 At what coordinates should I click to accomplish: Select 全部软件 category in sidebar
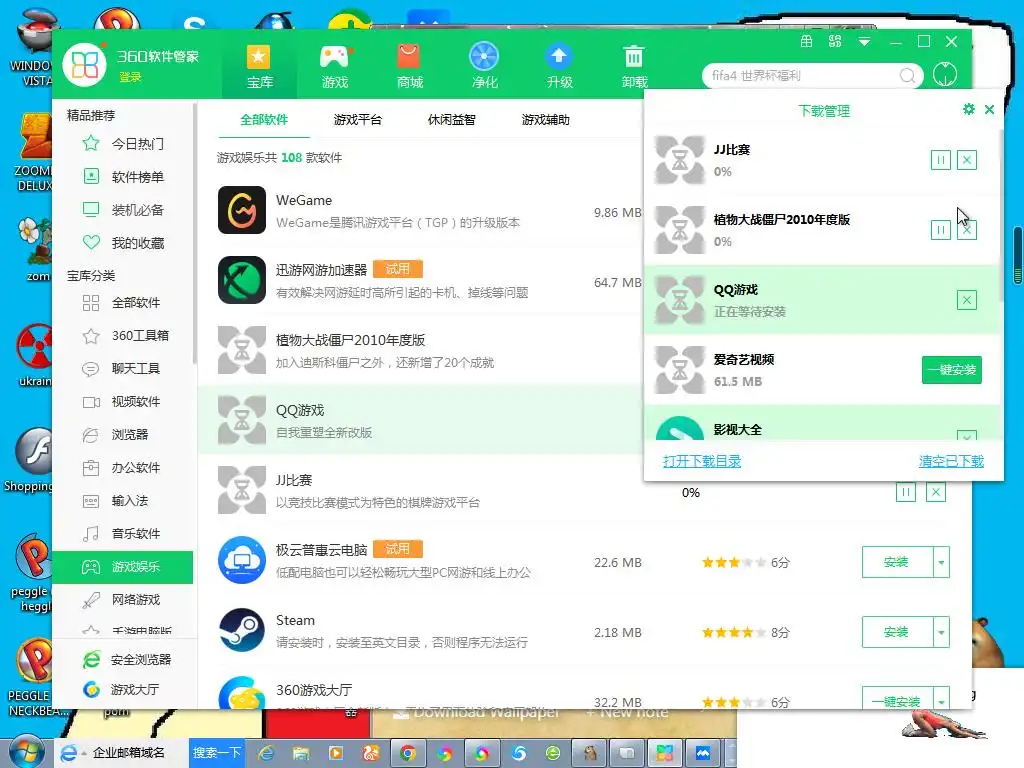coord(123,302)
